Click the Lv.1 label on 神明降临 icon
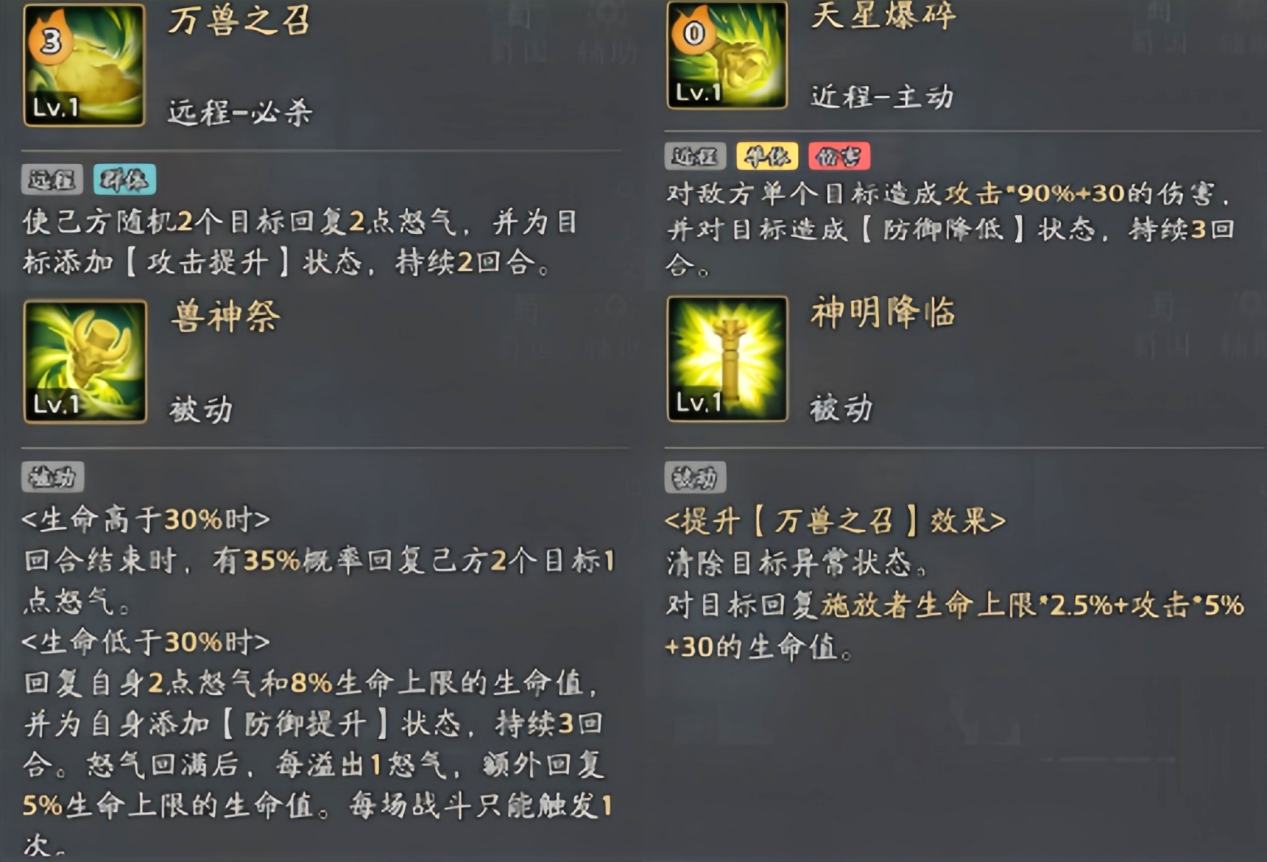The height and width of the screenshot is (862, 1267). click(x=697, y=402)
